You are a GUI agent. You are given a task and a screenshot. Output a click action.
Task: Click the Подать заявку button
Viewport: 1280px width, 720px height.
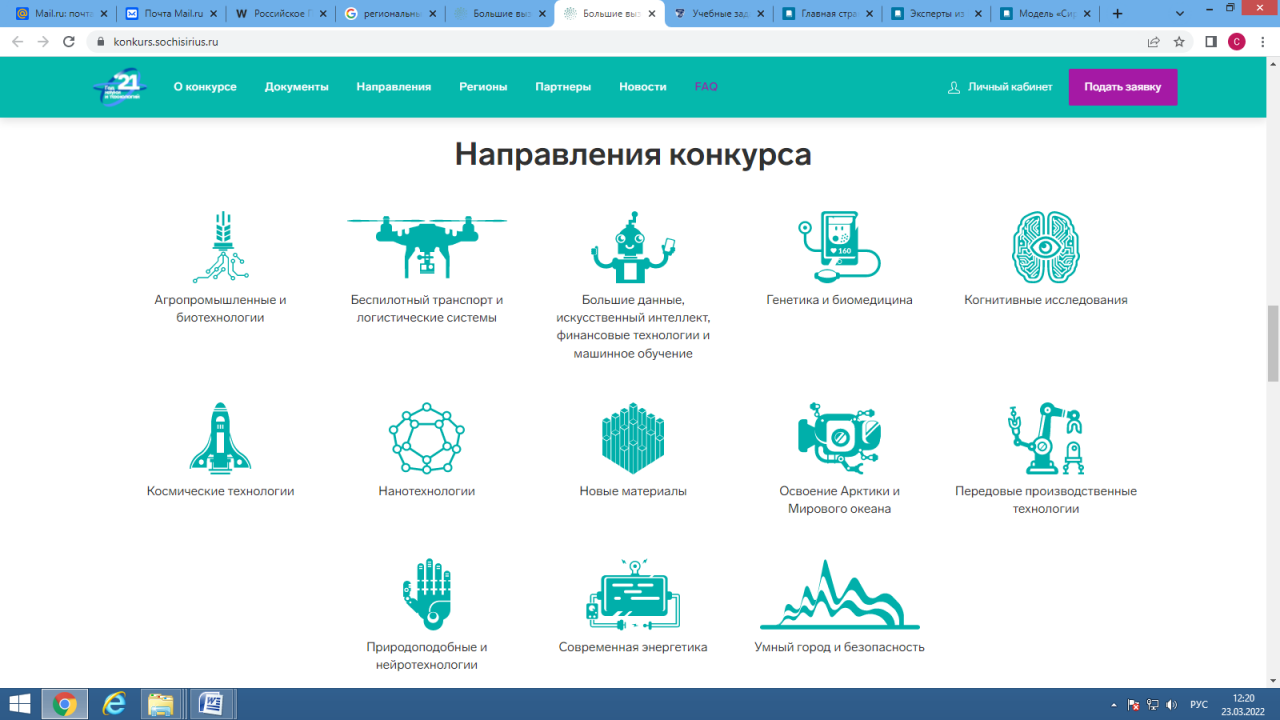click(1122, 87)
